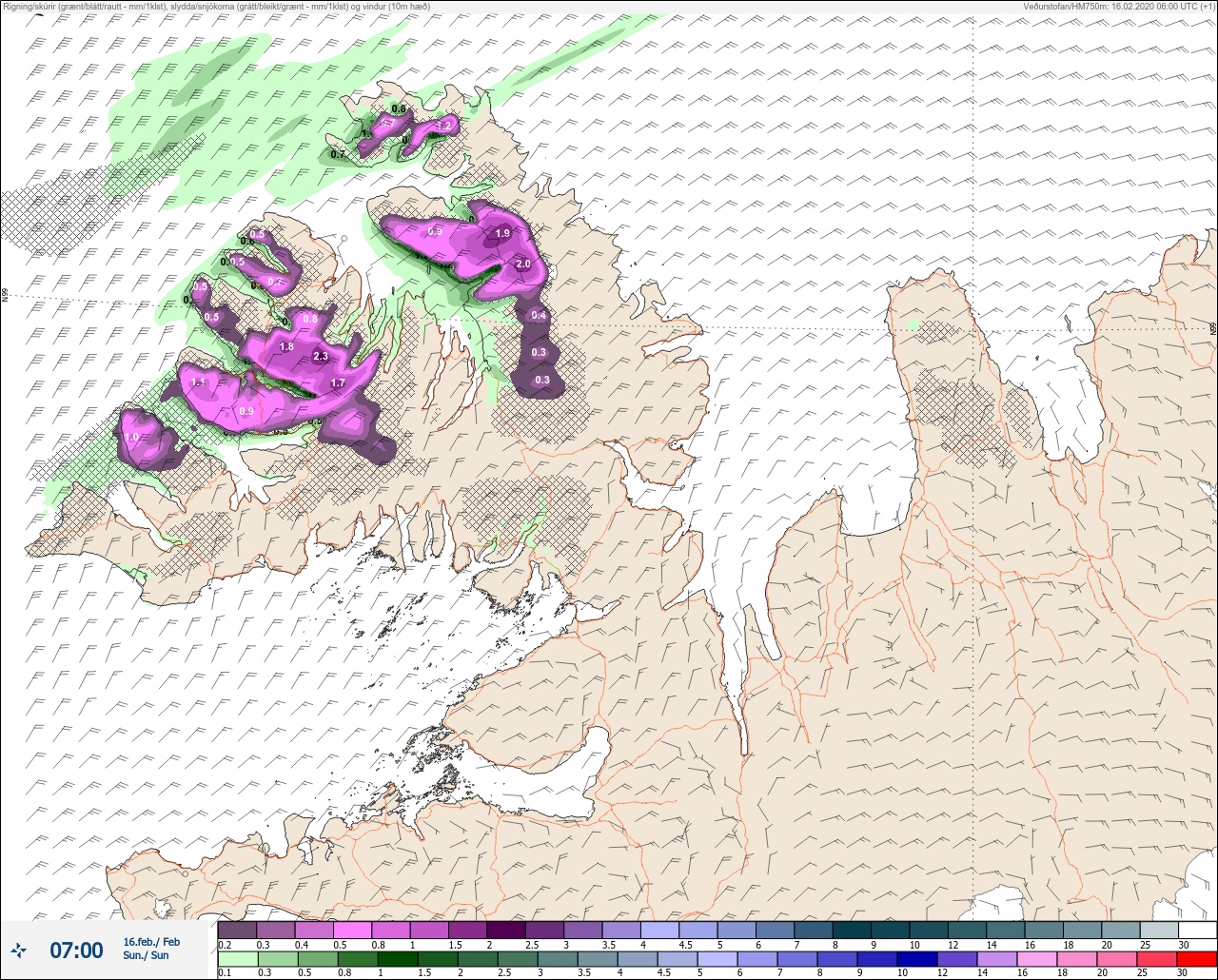Screen dimensions: 1218x980
Task: Pick lower legend dark green swatch between 1 and 1.5
Action: 398,959
